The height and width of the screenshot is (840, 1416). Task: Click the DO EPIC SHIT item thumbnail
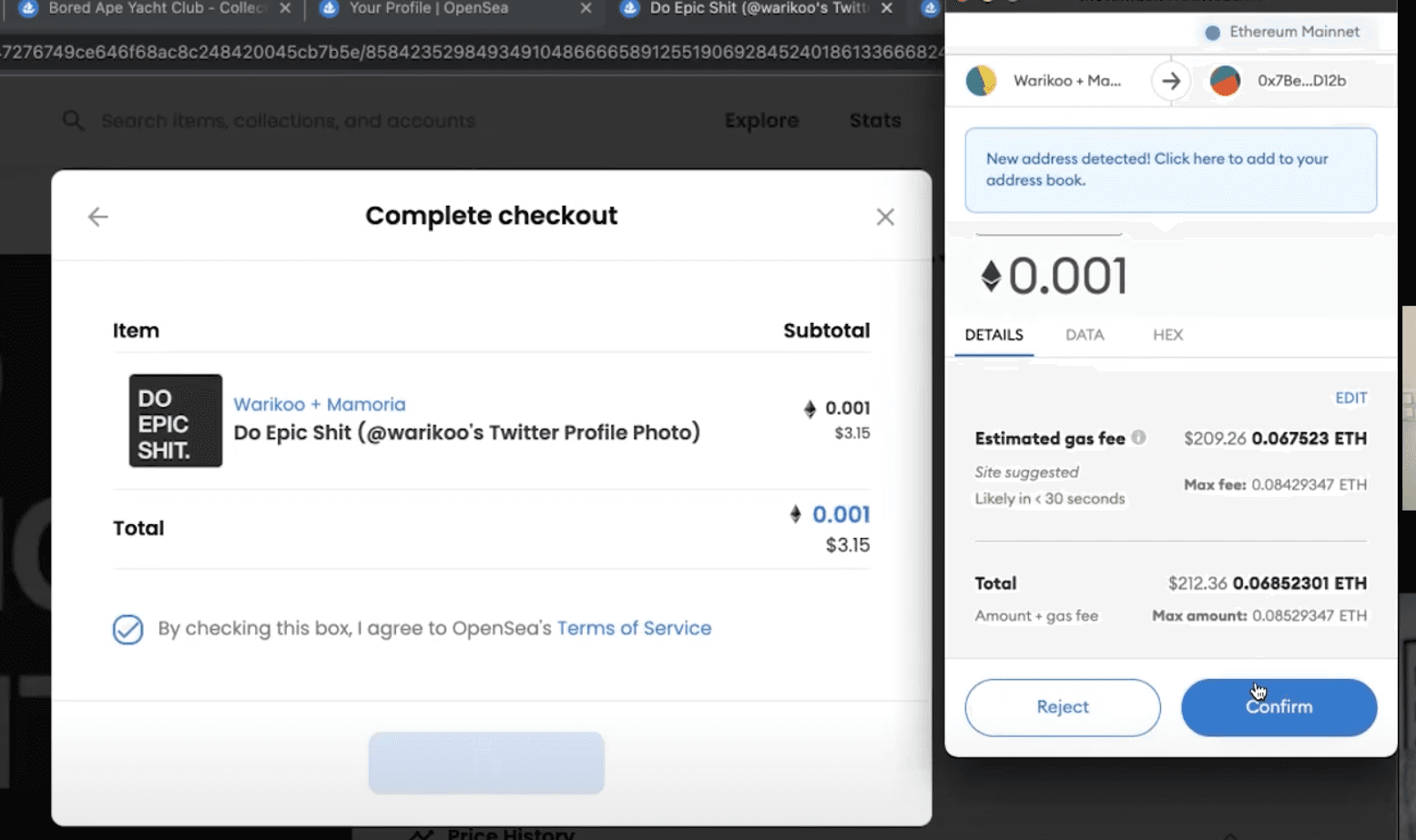[x=175, y=420]
